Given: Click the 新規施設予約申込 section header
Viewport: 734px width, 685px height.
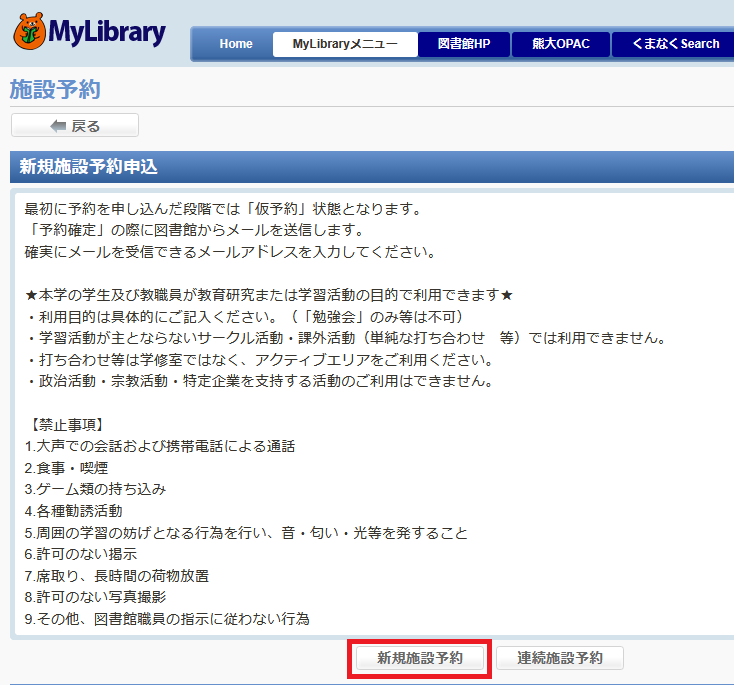Looking at the screenshot, I should tap(372, 167).
